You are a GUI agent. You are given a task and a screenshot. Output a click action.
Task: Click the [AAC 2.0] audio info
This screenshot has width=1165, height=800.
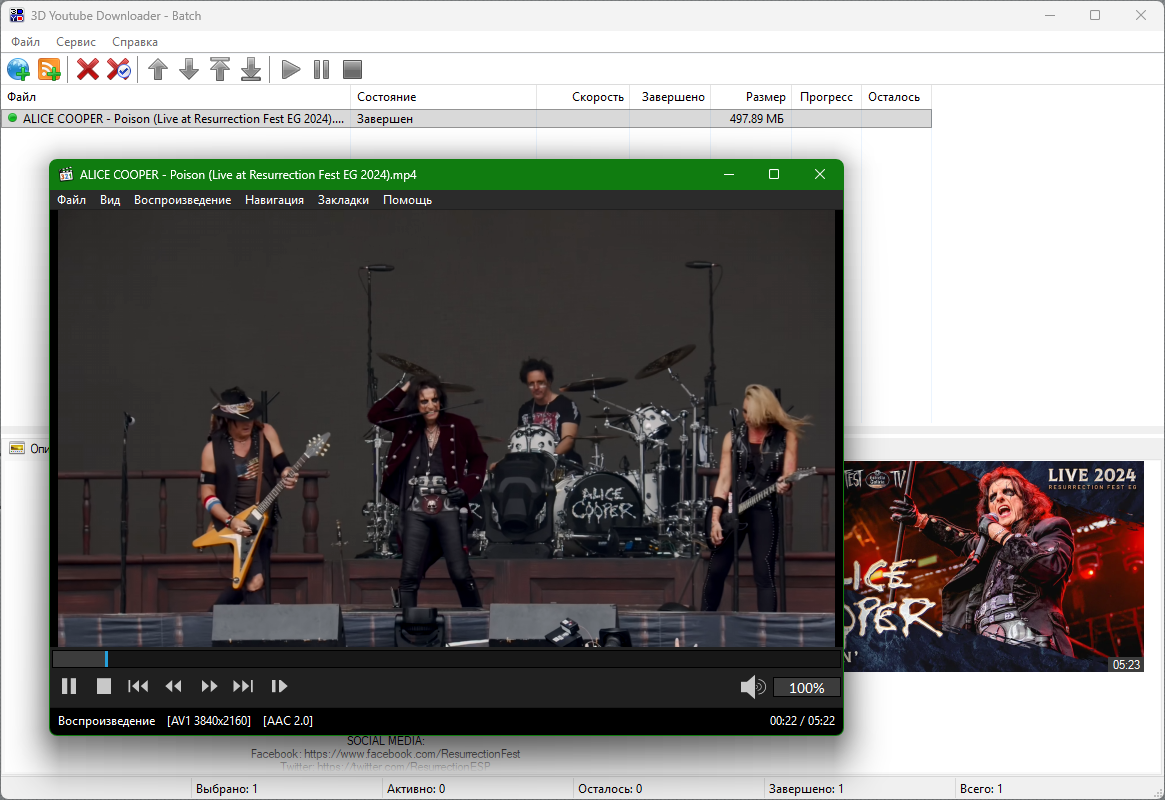pyautogui.click(x=288, y=721)
